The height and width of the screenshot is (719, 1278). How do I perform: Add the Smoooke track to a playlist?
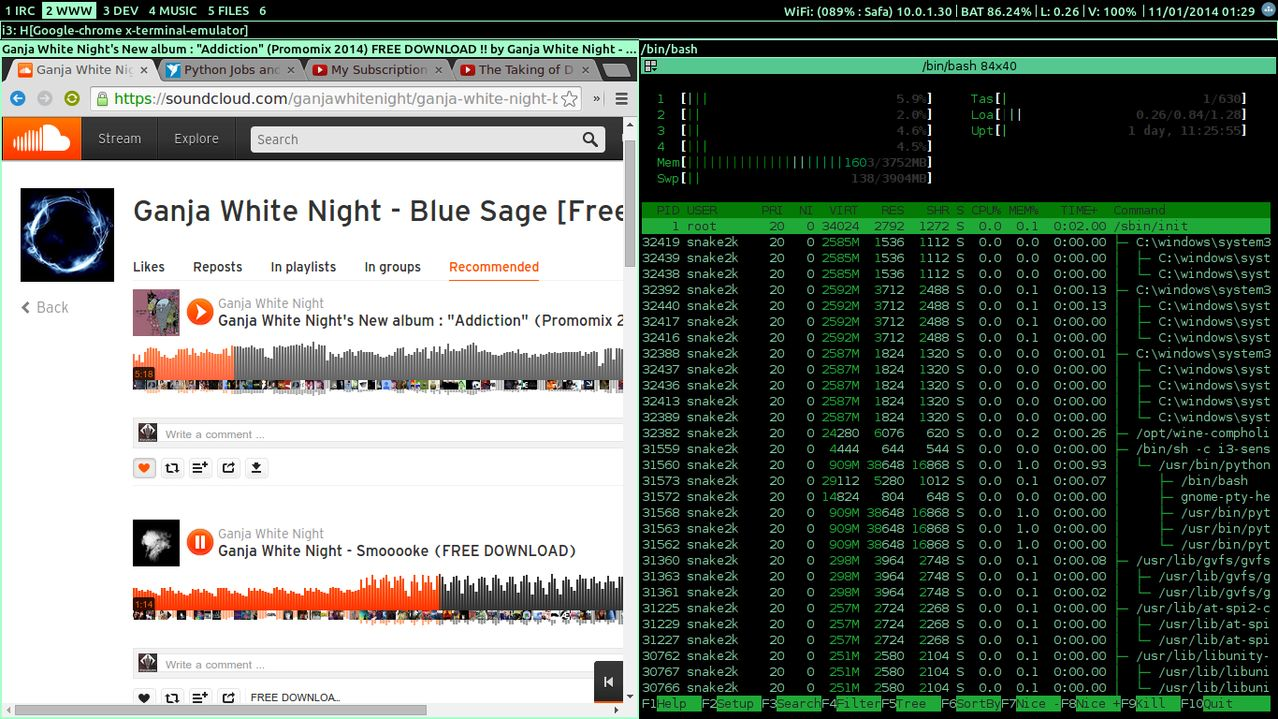pos(201,698)
